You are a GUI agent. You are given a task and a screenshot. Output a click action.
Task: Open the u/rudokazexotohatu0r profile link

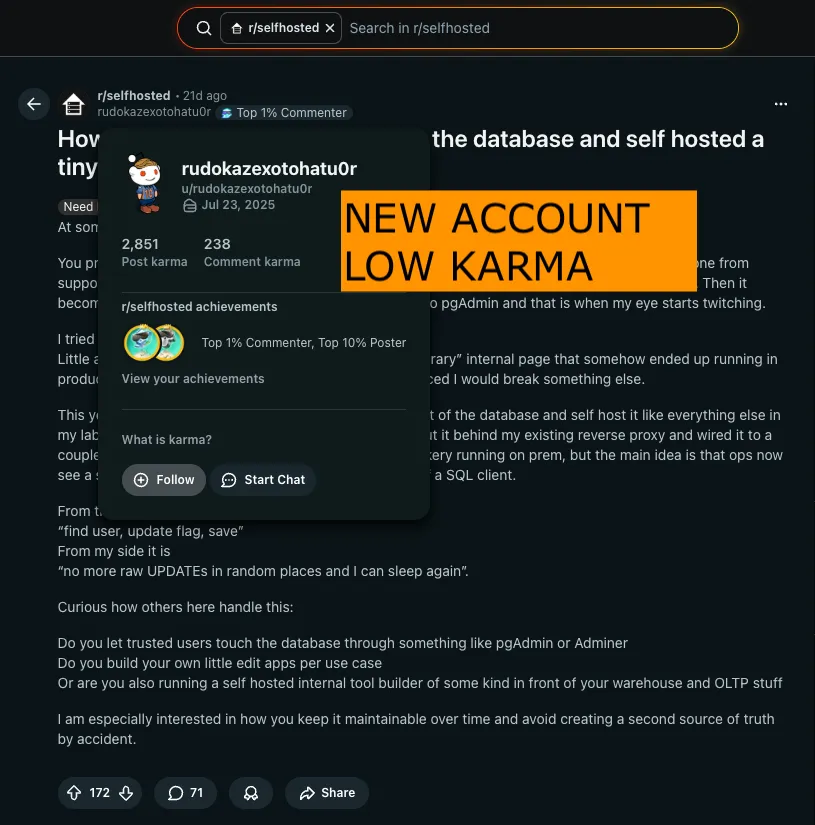[x=247, y=188]
